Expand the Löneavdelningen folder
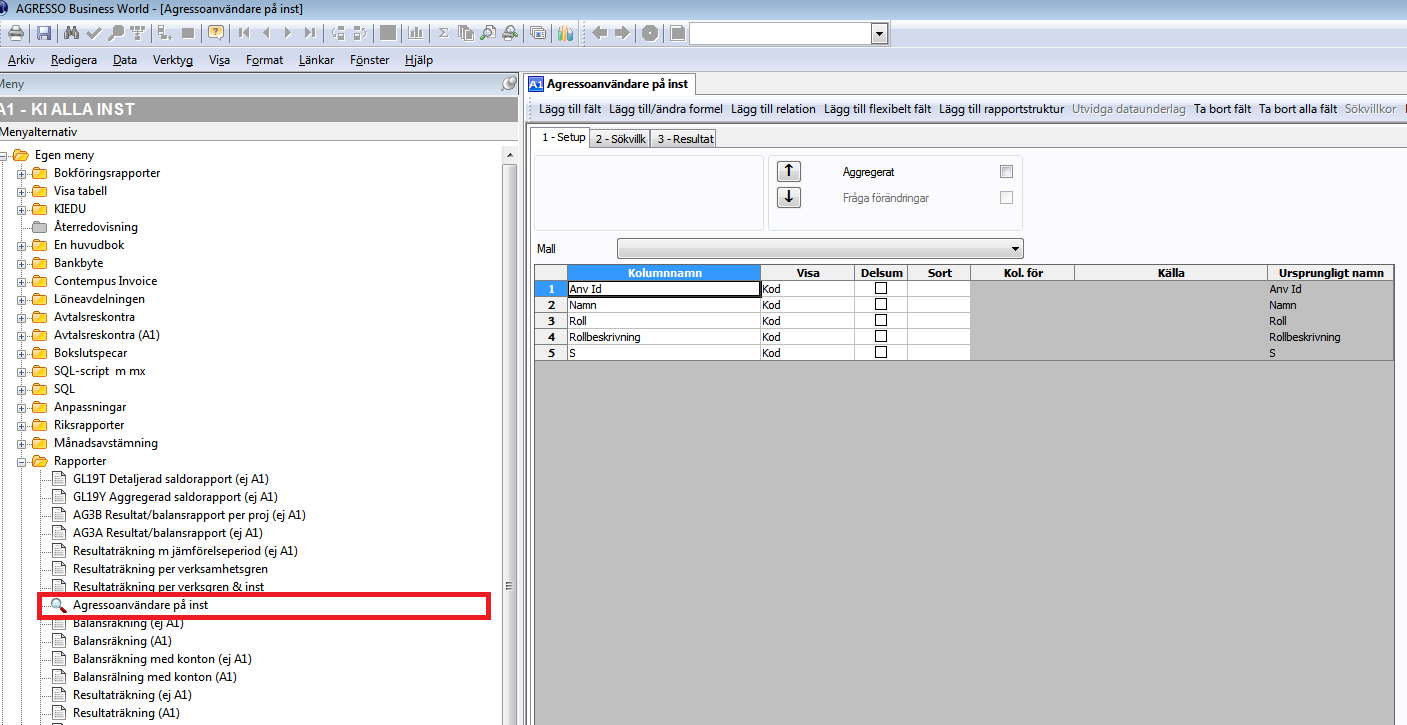1407x725 pixels. (x=22, y=299)
